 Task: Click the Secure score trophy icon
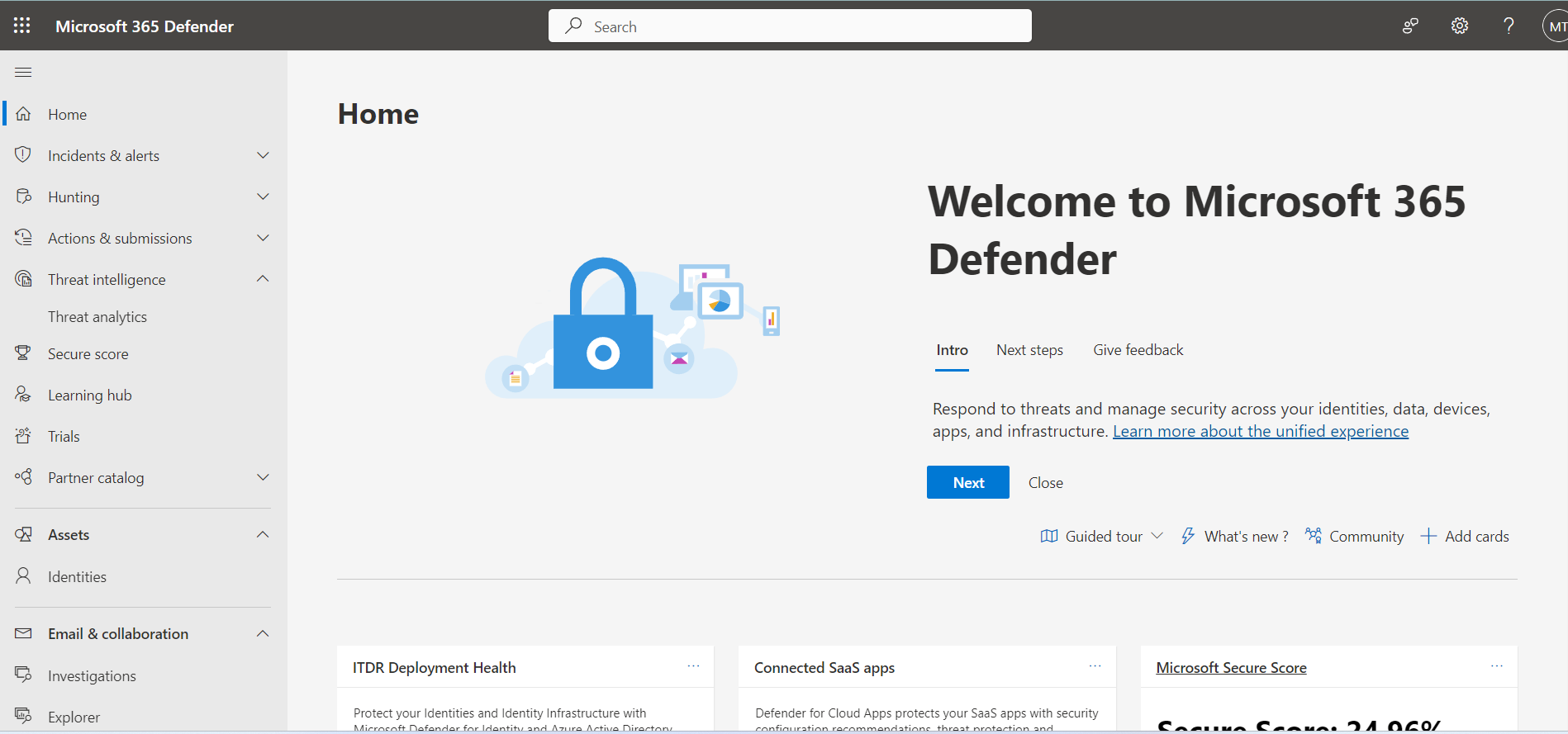(23, 353)
